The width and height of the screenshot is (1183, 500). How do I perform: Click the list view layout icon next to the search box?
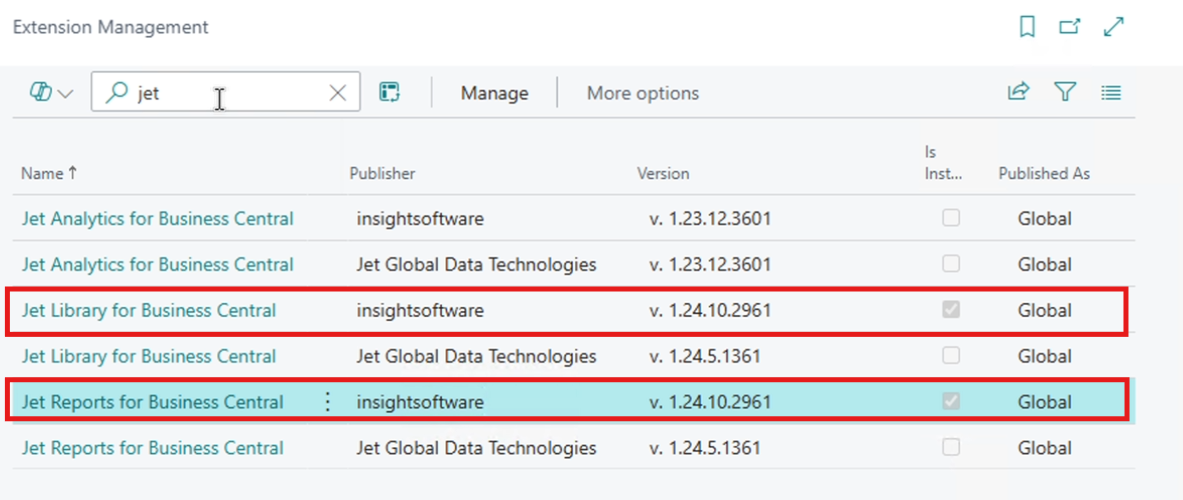(389, 93)
